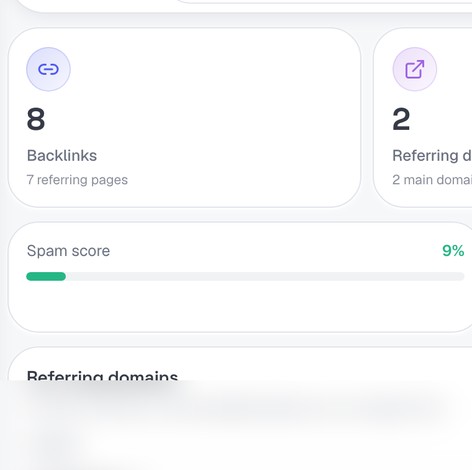Click the Referring domains section heading

[x=102, y=376]
